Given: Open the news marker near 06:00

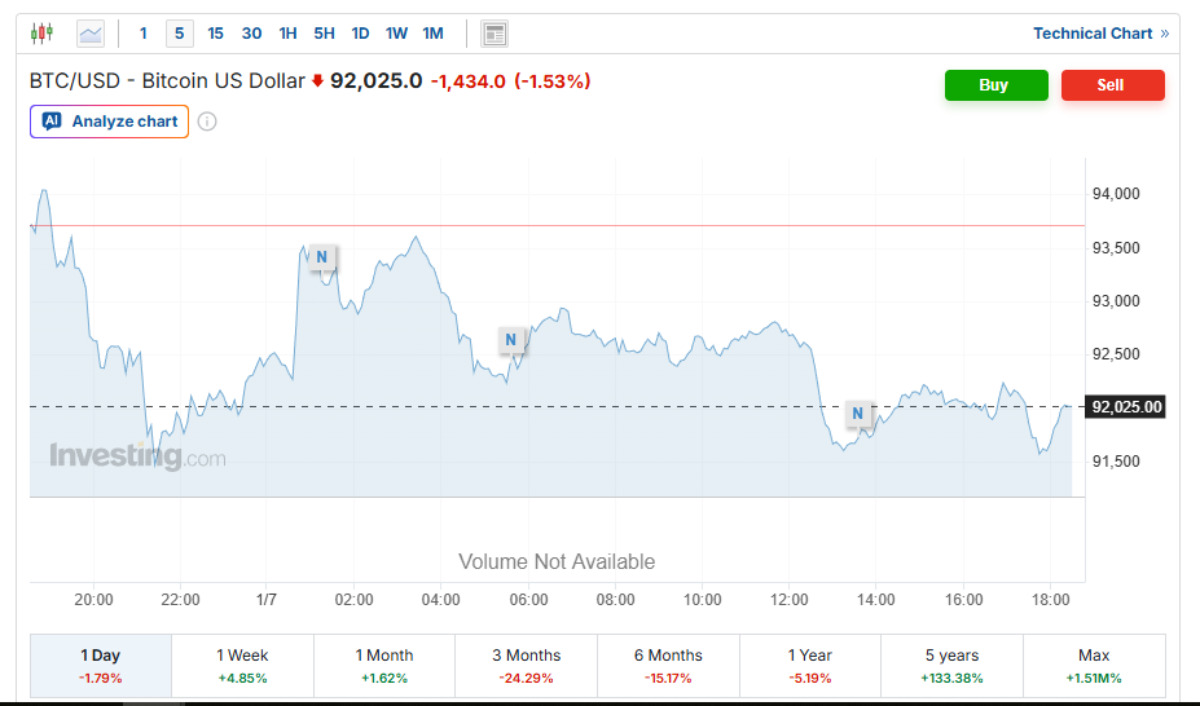Looking at the screenshot, I should click(511, 340).
